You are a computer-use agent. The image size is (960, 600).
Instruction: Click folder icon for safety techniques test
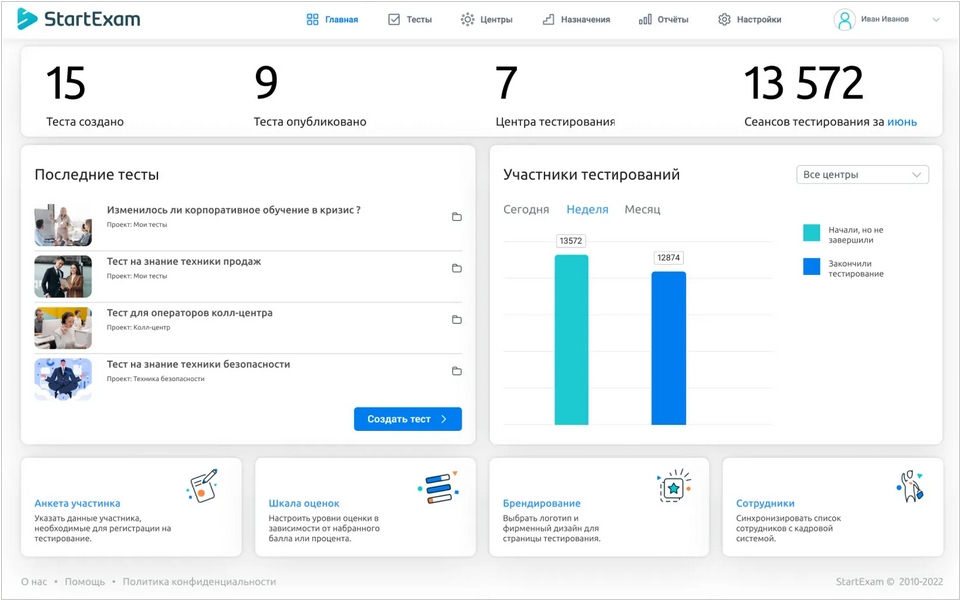point(457,371)
